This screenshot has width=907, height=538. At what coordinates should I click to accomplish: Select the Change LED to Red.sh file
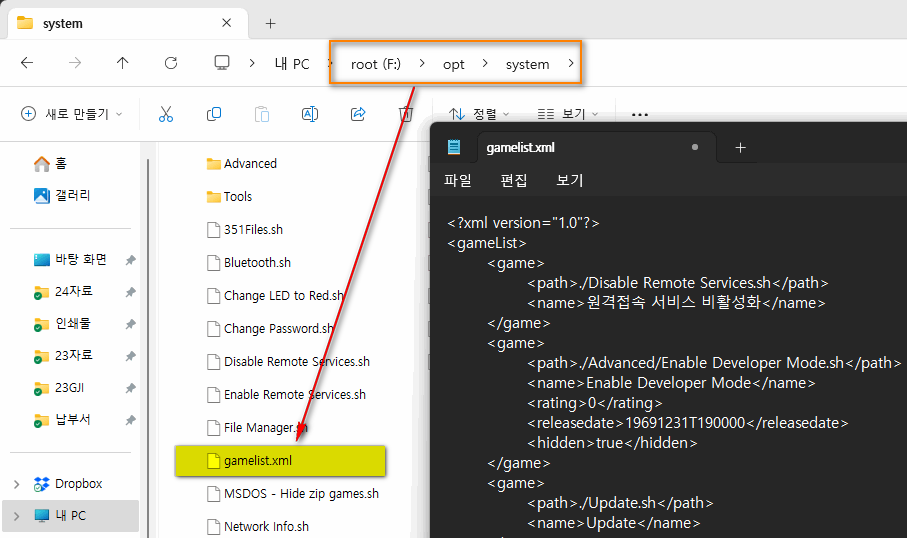pyautogui.click(x=275, y=296)
